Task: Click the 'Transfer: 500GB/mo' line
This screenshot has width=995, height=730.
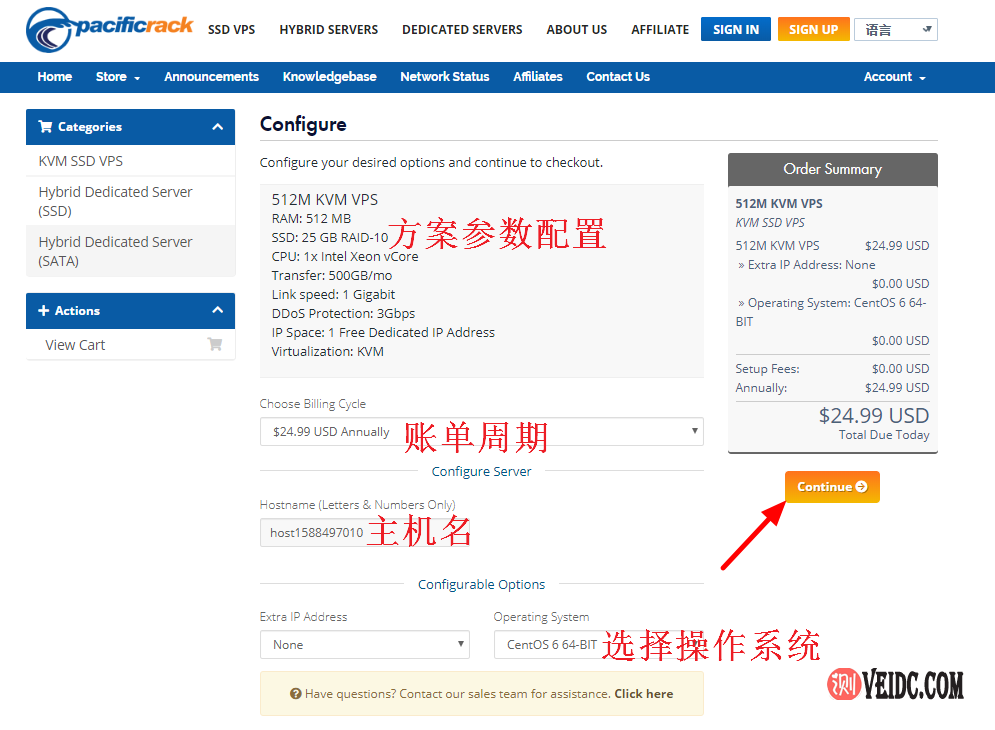Action: [332, 275]
